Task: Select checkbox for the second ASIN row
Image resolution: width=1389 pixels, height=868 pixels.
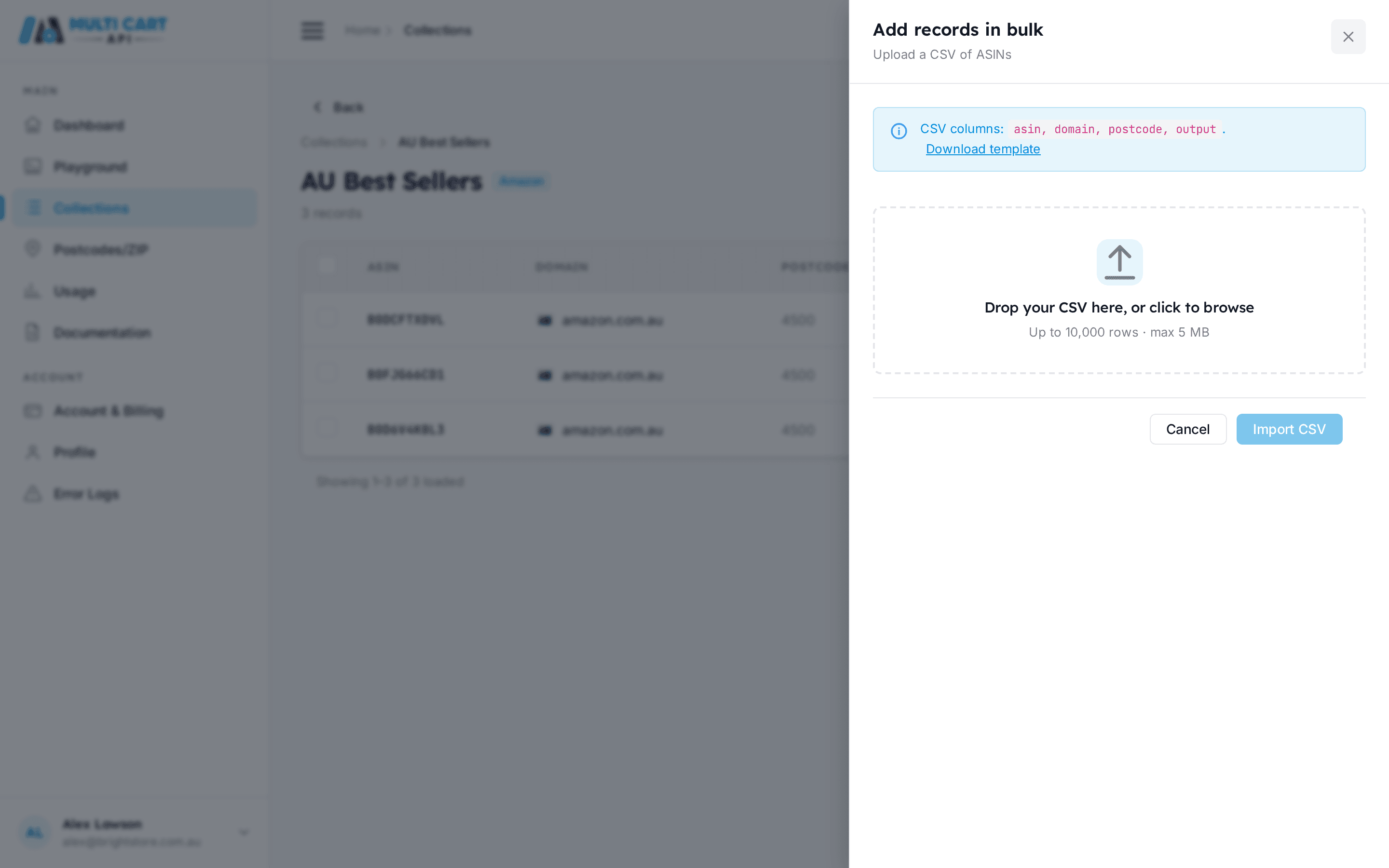Action: (x=326, y=374)
